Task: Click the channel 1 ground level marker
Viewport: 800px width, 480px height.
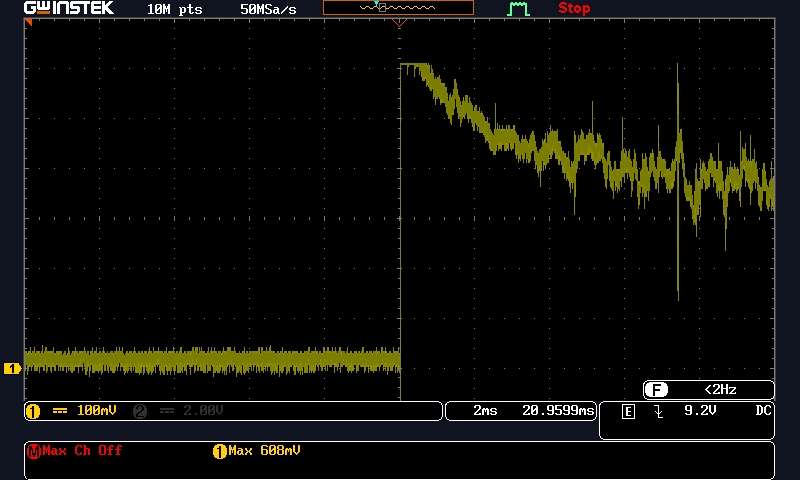Action: point(12,368)
